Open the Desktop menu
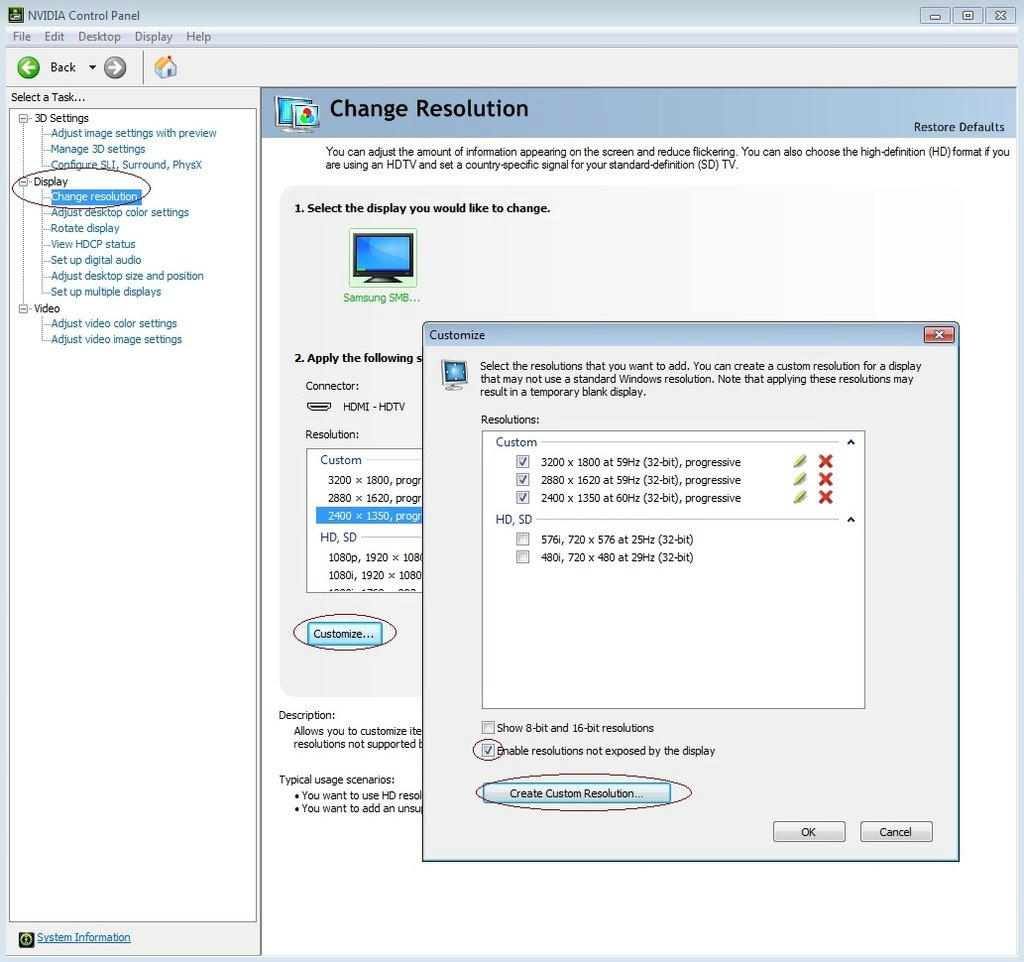This screenshot has width=1024, height=962. point(99,36)
